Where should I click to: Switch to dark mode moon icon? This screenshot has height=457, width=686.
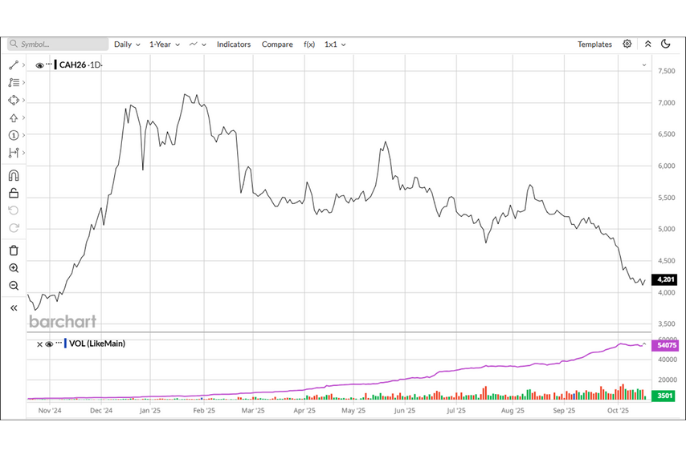pyautogui.click(x=666, y=44)
